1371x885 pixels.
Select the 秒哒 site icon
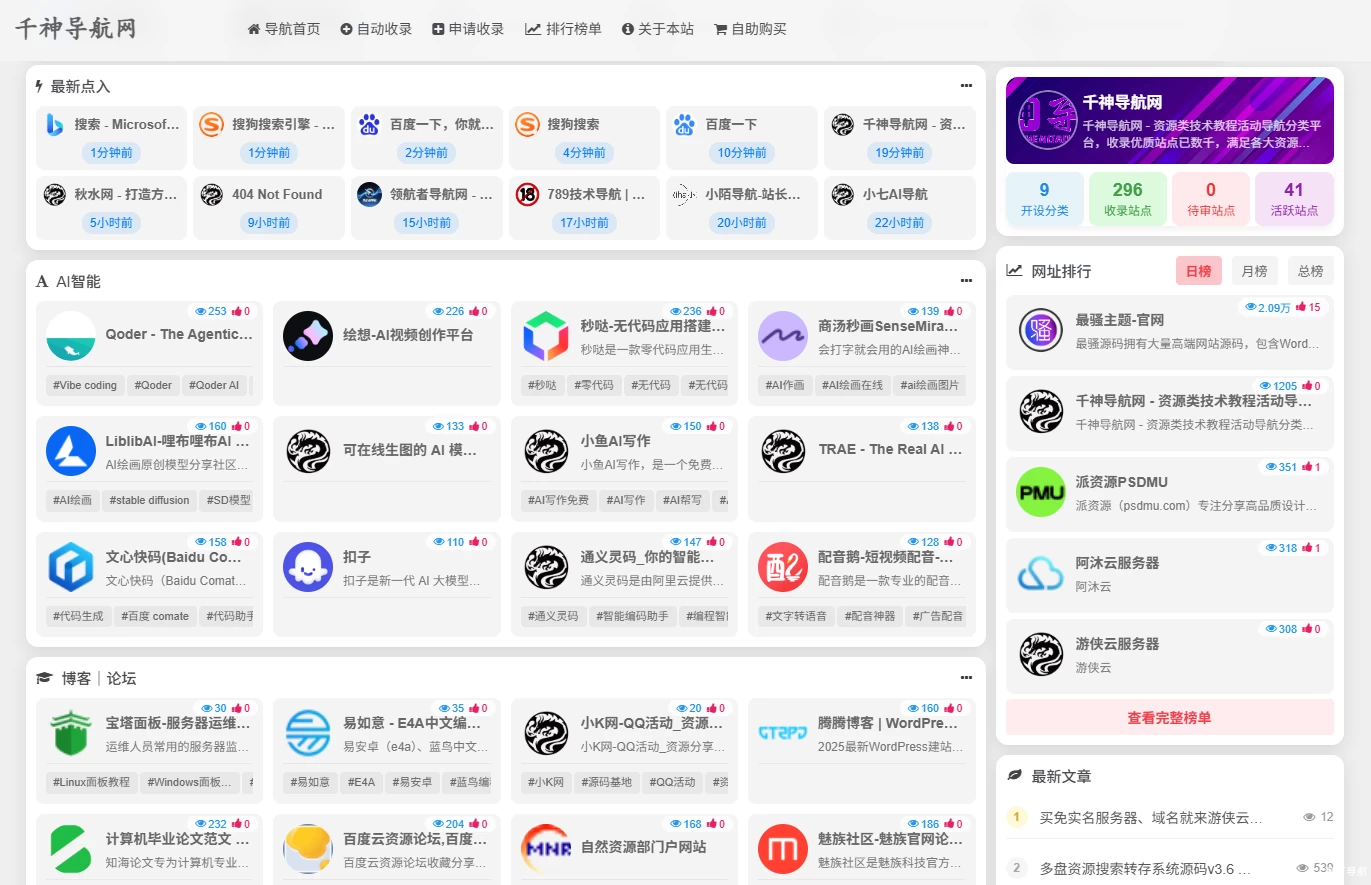pyautogui.click(x=546, y=335)
